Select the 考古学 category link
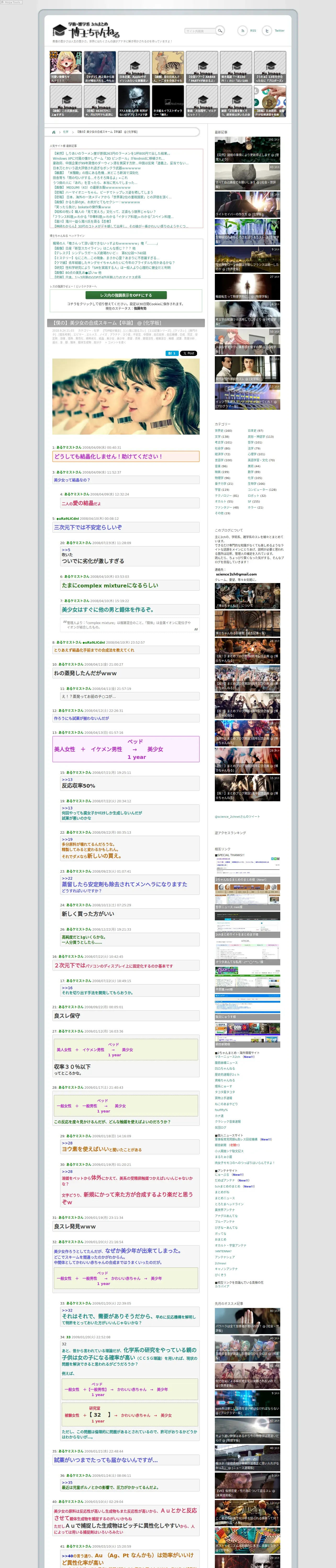The image size is (336, 1568). coord(223,442)
